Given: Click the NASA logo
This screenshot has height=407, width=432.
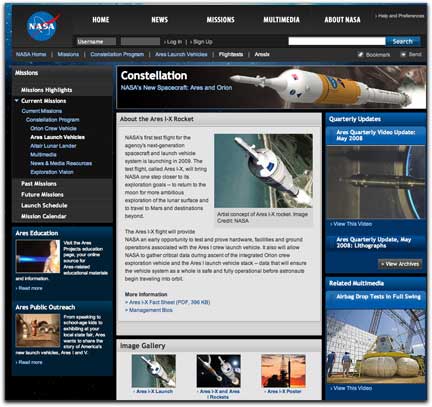Looking at the screenshot, I should click(42, 26).
